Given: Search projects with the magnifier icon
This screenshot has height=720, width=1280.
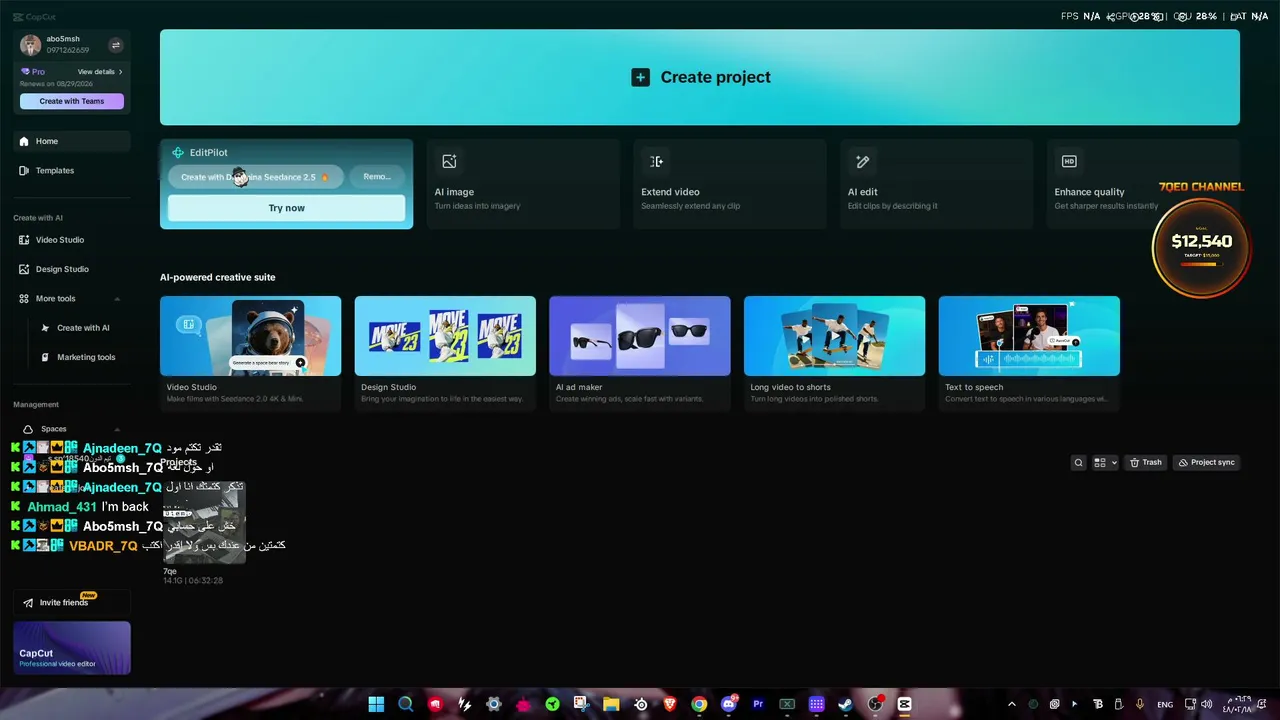Looking at the screenshot, I should coord(1078,462).
